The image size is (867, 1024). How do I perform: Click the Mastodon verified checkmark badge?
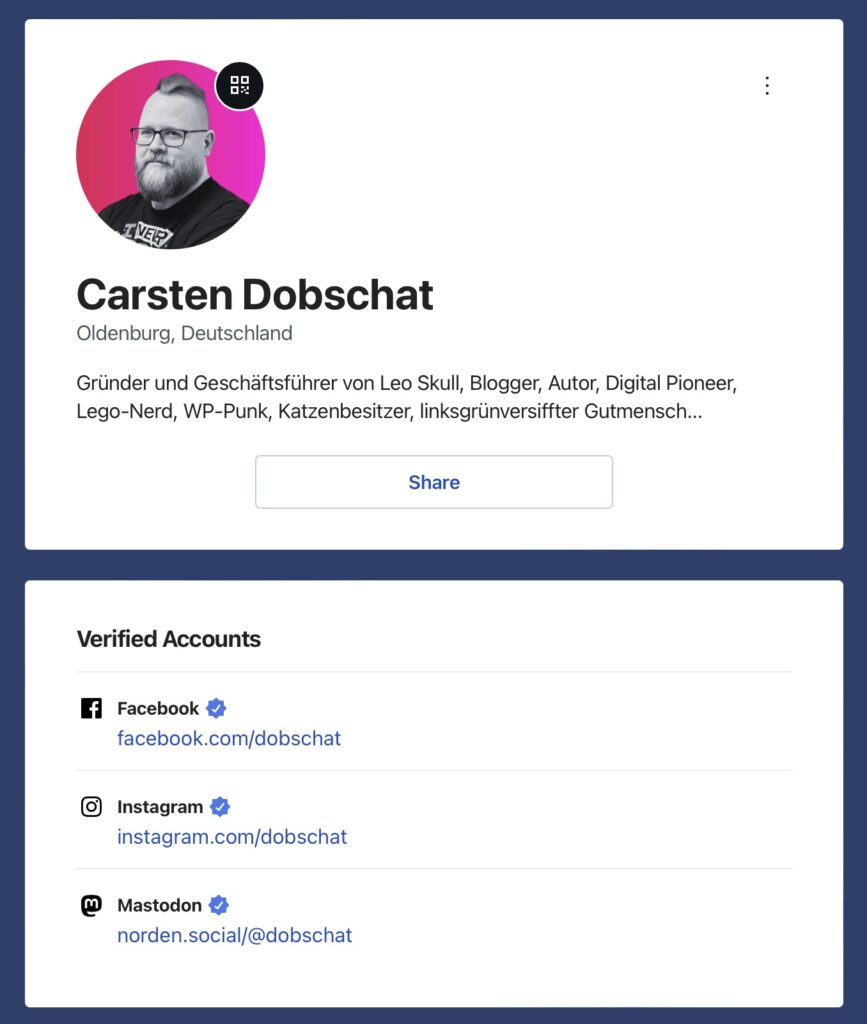click(219, 906)
